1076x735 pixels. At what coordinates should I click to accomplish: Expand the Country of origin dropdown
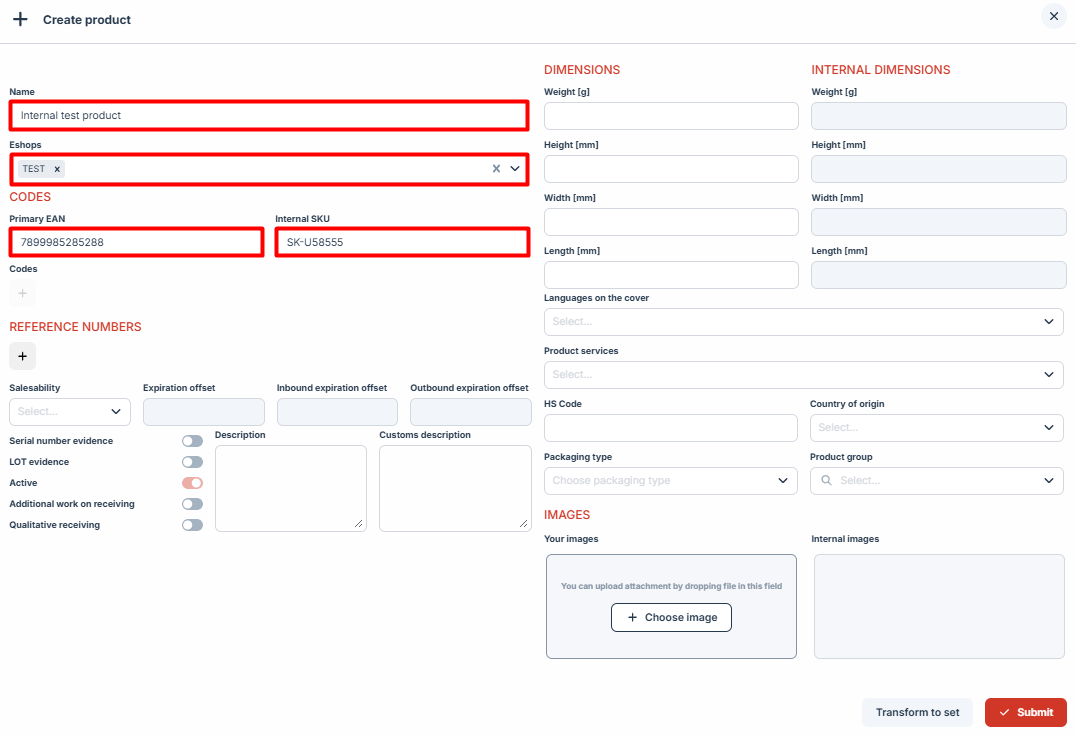coord(936,428)
